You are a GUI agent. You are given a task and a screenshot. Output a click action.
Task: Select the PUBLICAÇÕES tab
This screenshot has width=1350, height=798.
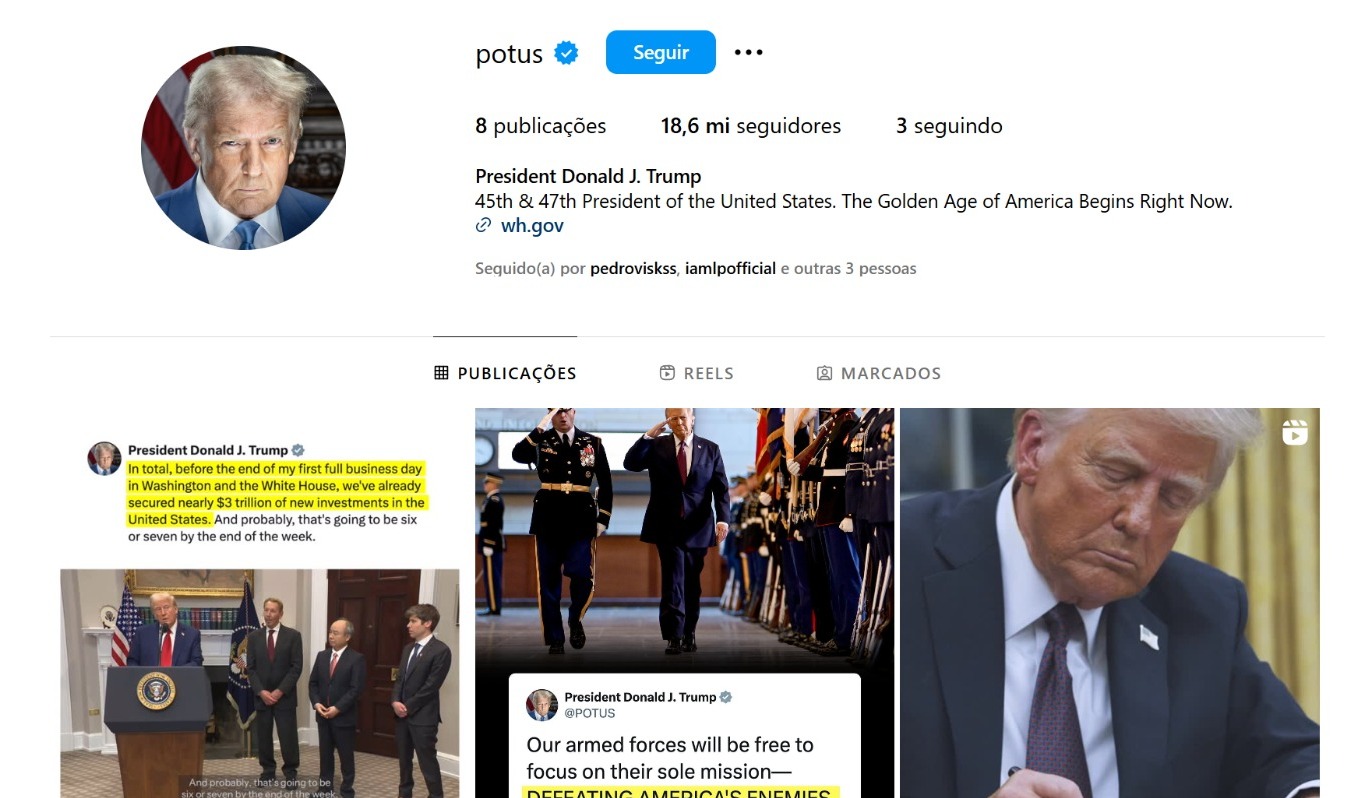[x=505, y=373]
